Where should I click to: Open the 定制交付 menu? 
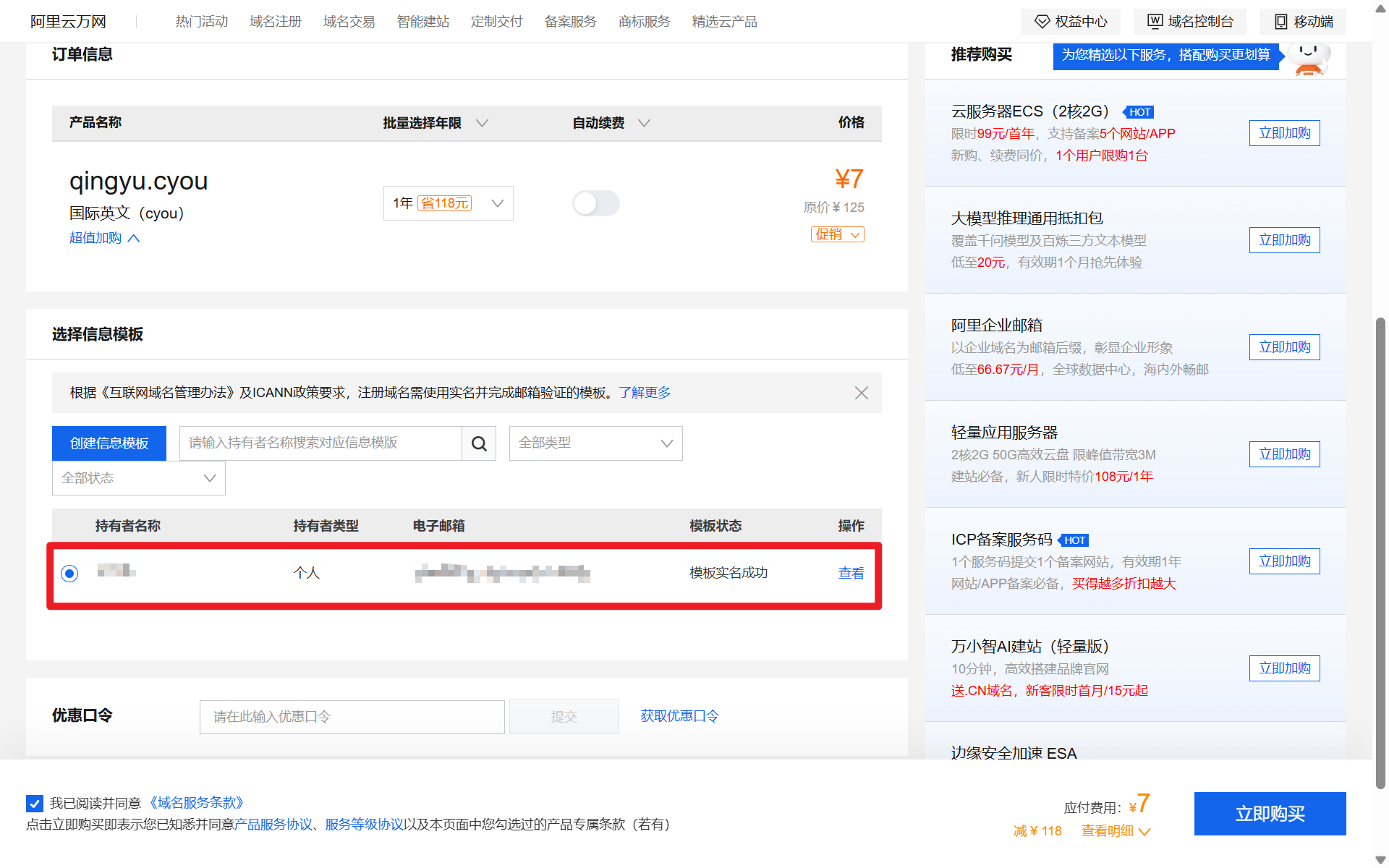(497, 22)
